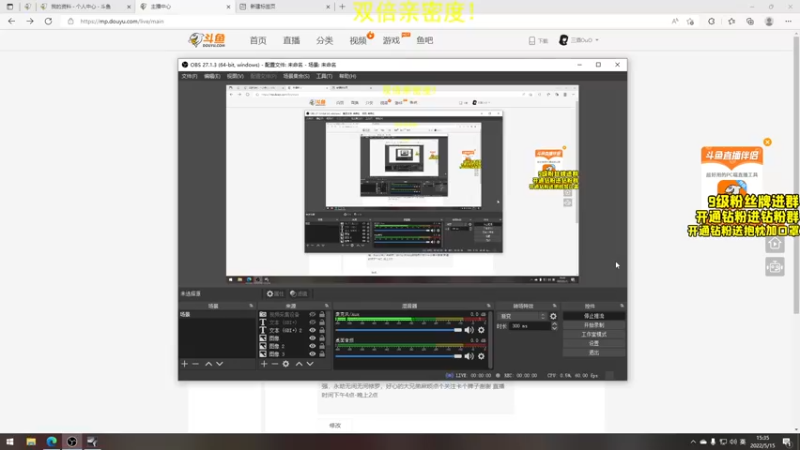The height and width of the screenshot is (450, 800).
Task: Click the browser forward arrow
Action: pyautogui.click(x=30, y=21)
